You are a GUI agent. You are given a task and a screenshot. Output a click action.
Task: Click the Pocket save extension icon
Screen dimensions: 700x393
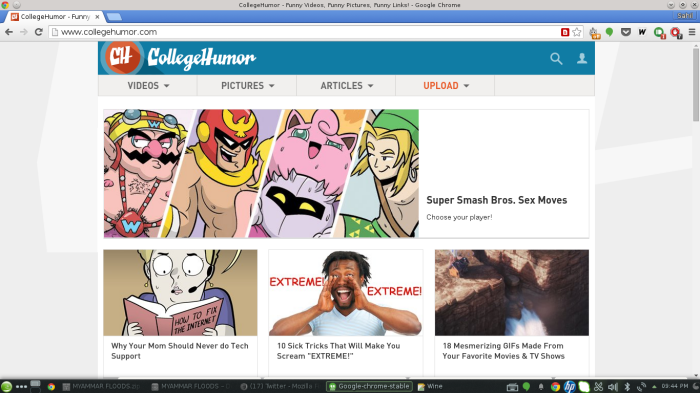pyautogui.click(x=626, y=32)
